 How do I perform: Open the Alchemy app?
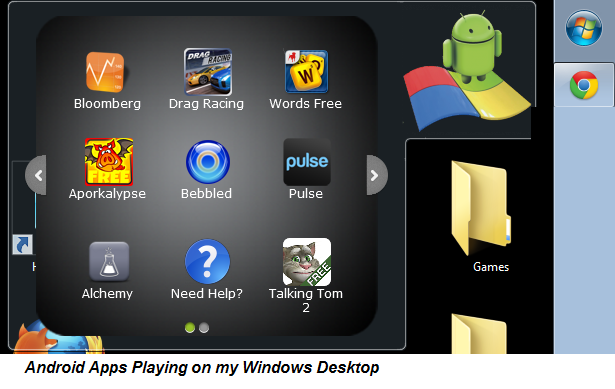click(x=109, y=261)
